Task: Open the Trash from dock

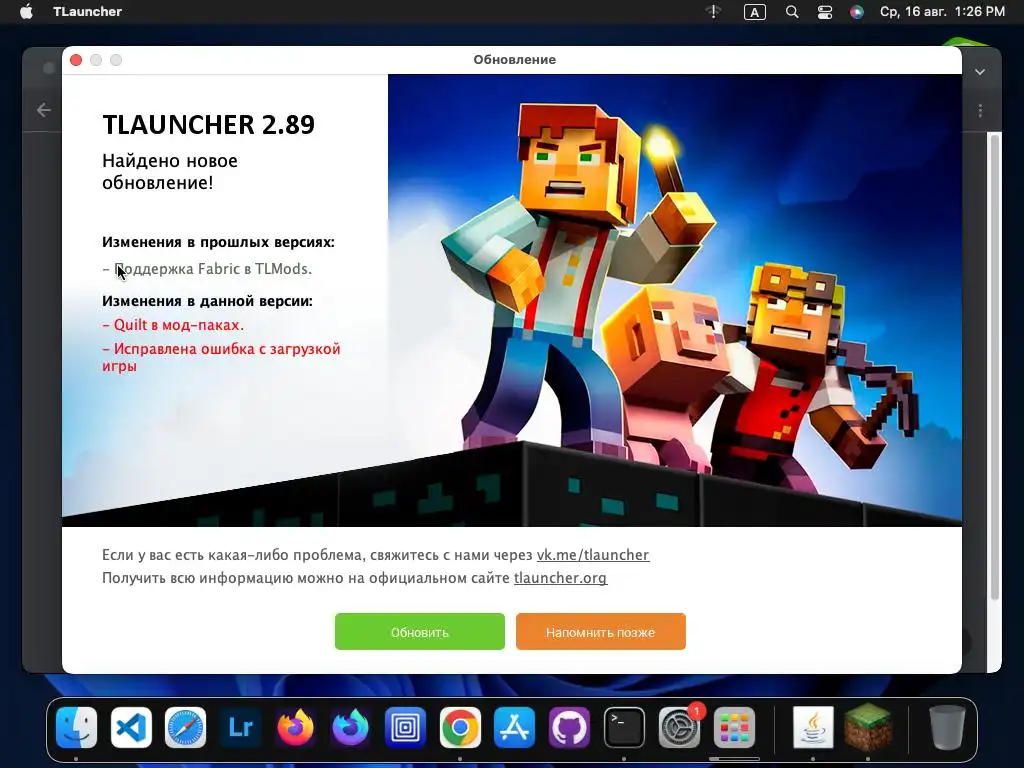Action: point(947,727)
